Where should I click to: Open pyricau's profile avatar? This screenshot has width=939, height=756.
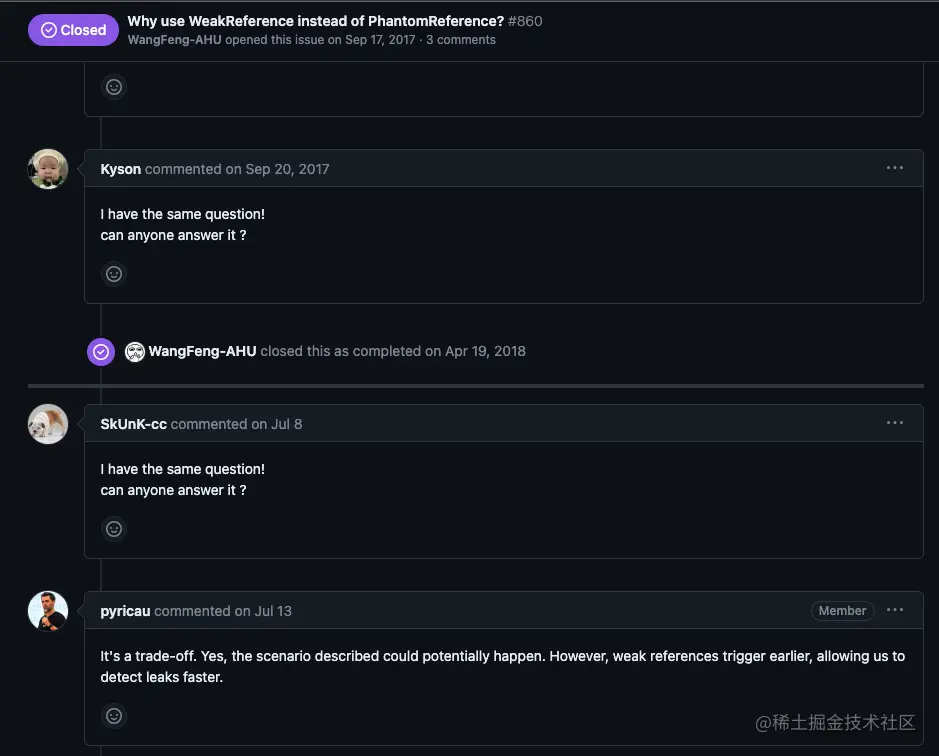[x=48, y=611]
